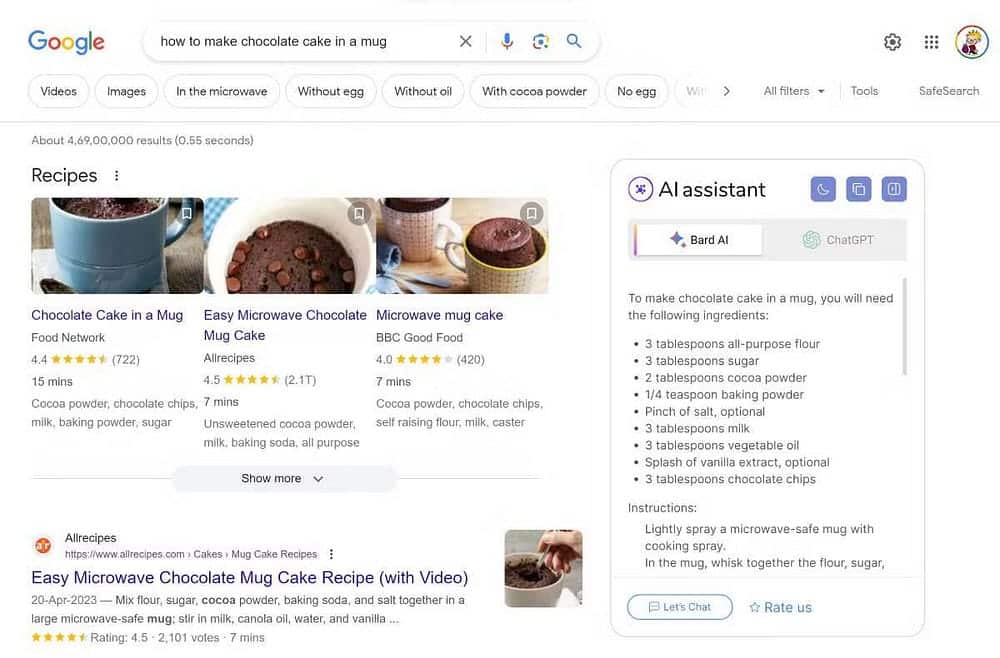Open the Google apps grid
The width and height of the screenshot is (1000, 658).
coord(931,42)
